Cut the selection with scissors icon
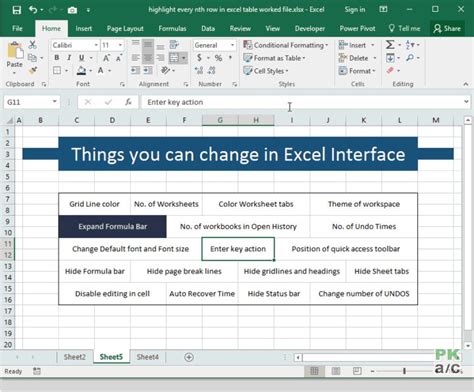Screen dimensions: 474x392 click(x=32, y=45)
